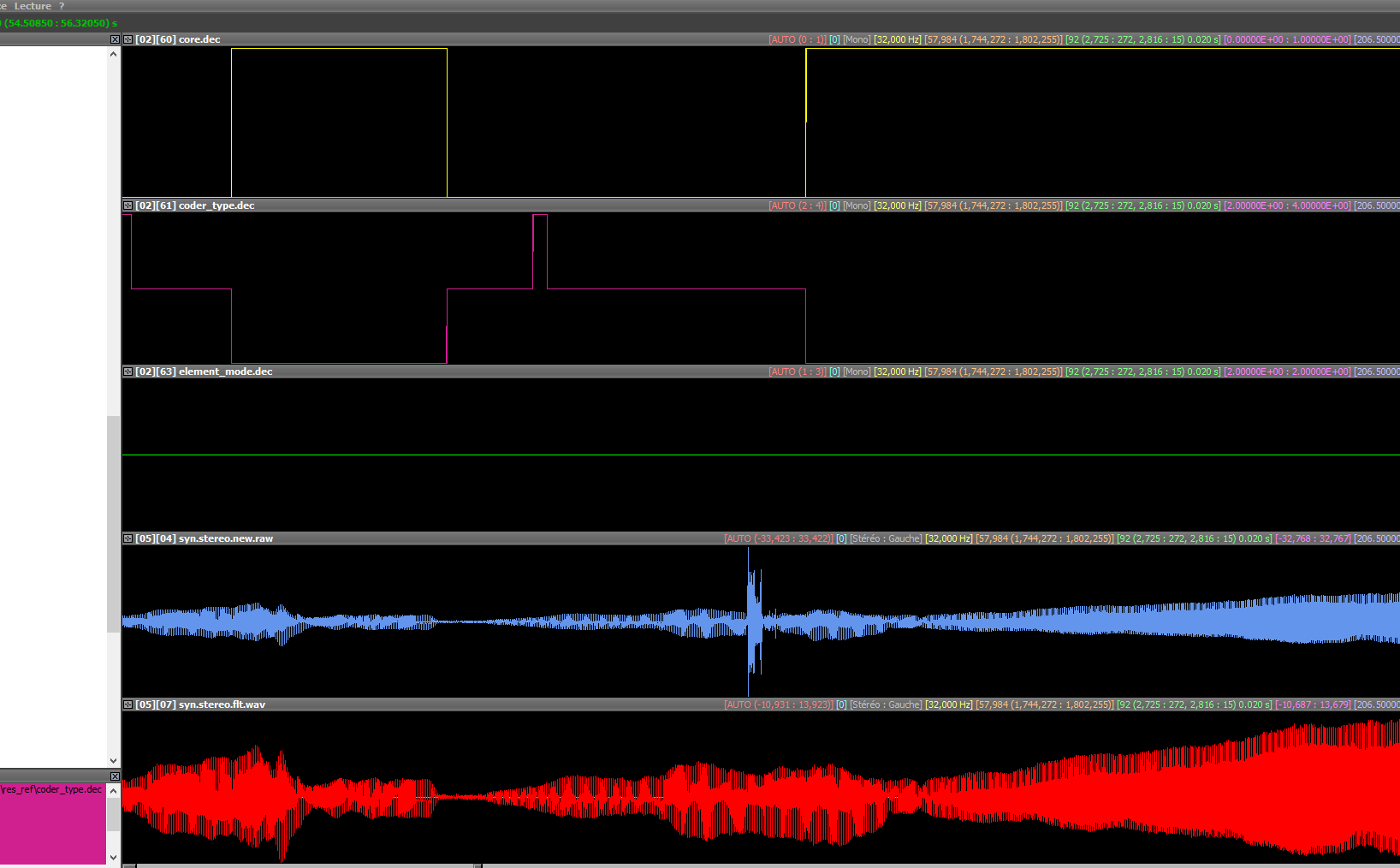1400x868 pixels.
Task: Close the core.dec track panel
Action: pos(128,39)
